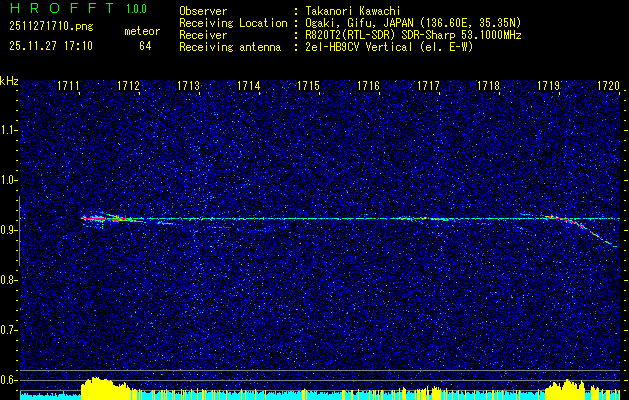Click the filename 2511271710.png
The height and width of the screenshot is (400, 629).
point(51,27)
